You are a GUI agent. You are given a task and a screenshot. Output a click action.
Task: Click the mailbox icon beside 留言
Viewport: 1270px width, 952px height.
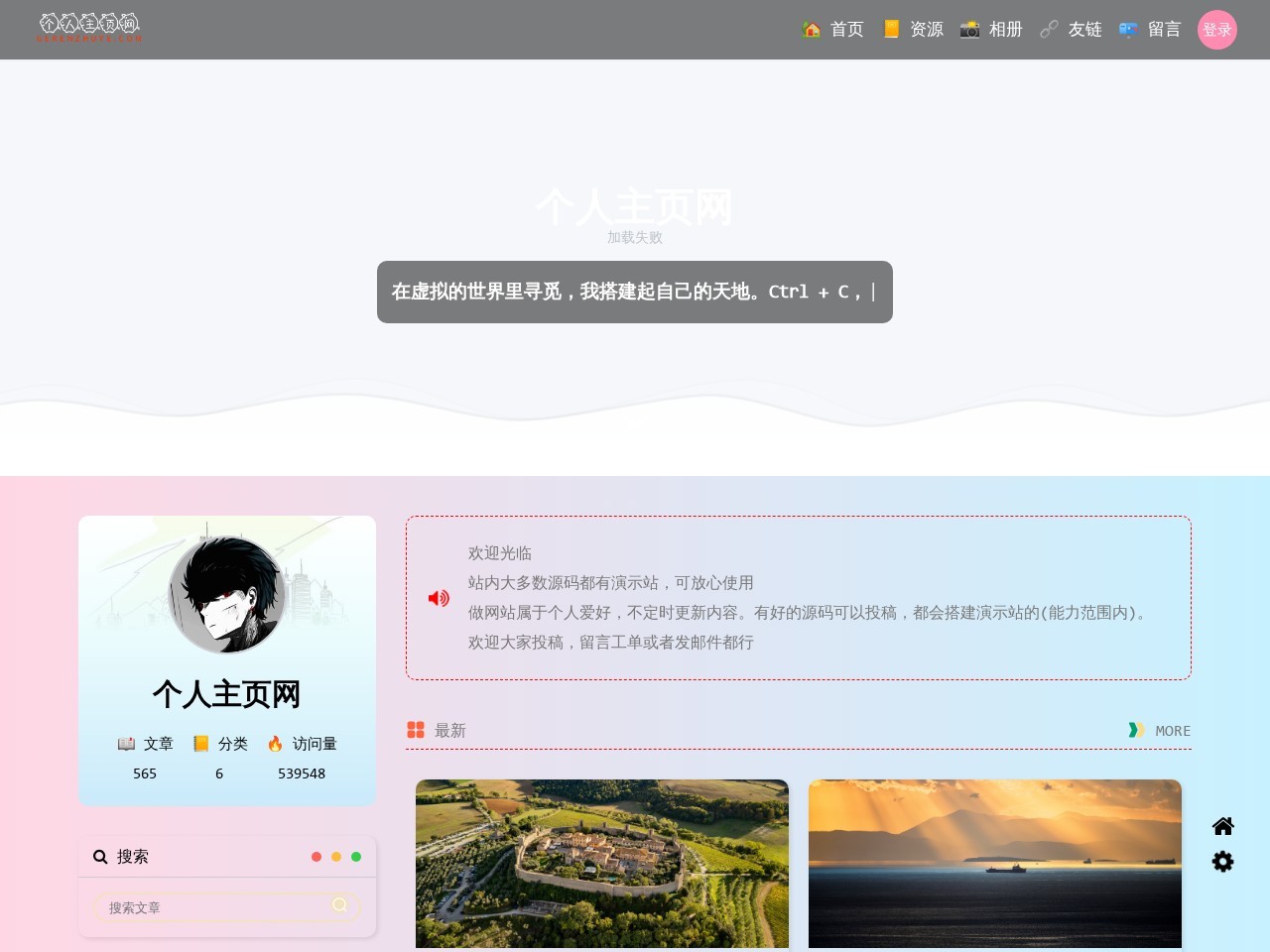click(x=1128, y=30)
